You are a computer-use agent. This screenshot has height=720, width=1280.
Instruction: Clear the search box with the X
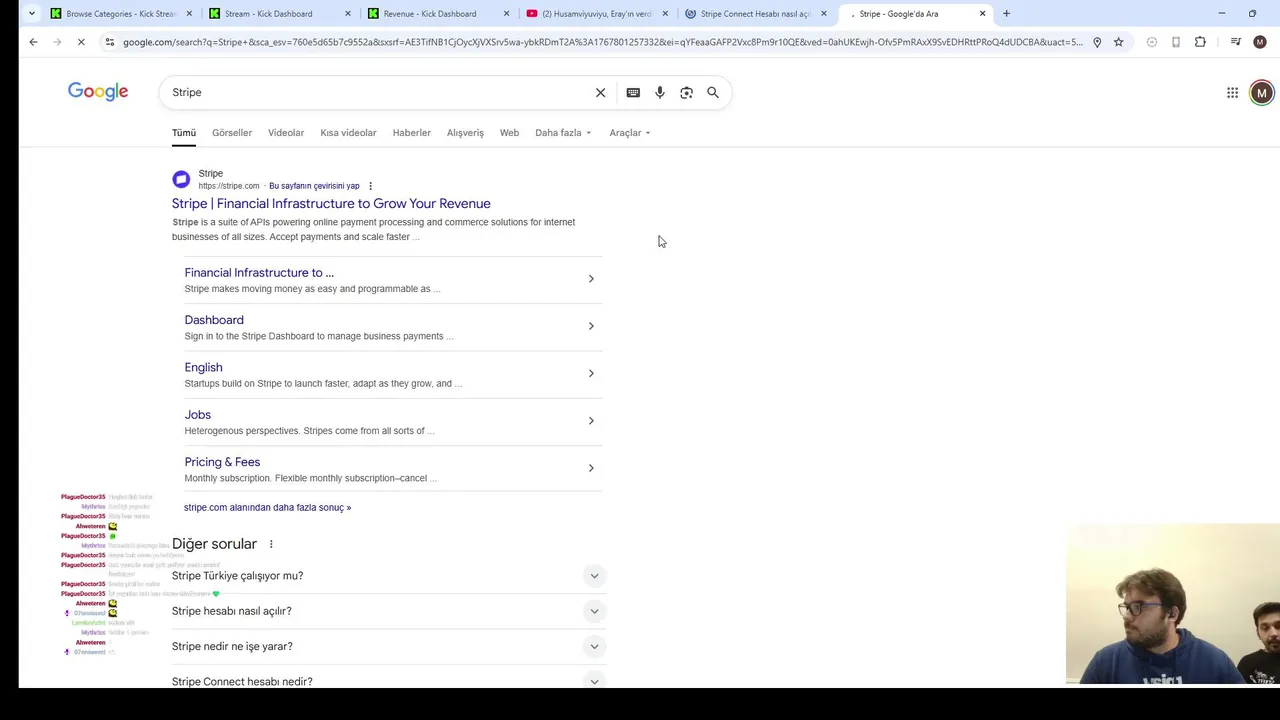pyautogui.click(x=600, y=92)
